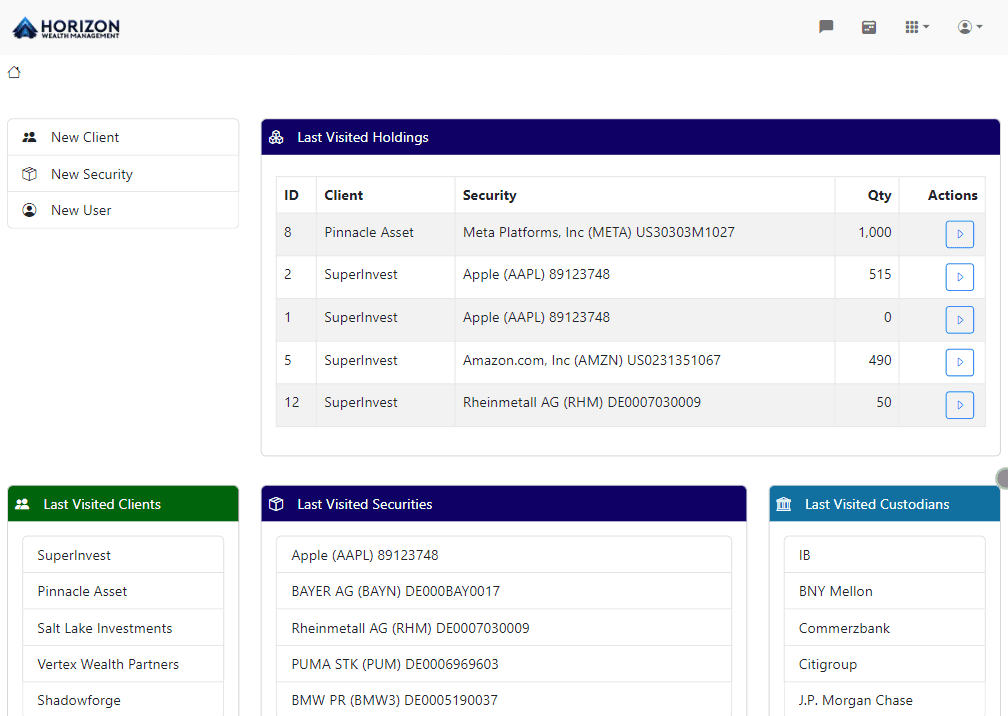This screenshot has width=1008, height=716.
Task: Open Commerzbank custodian
Action: tap(885, 628)
